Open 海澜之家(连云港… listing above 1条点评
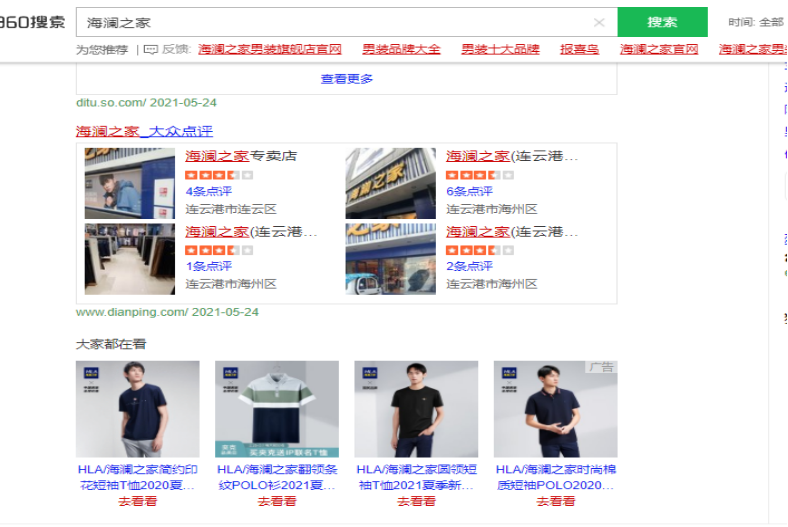Viewport: 788px width, 527px height. click(x=251, y=232)
